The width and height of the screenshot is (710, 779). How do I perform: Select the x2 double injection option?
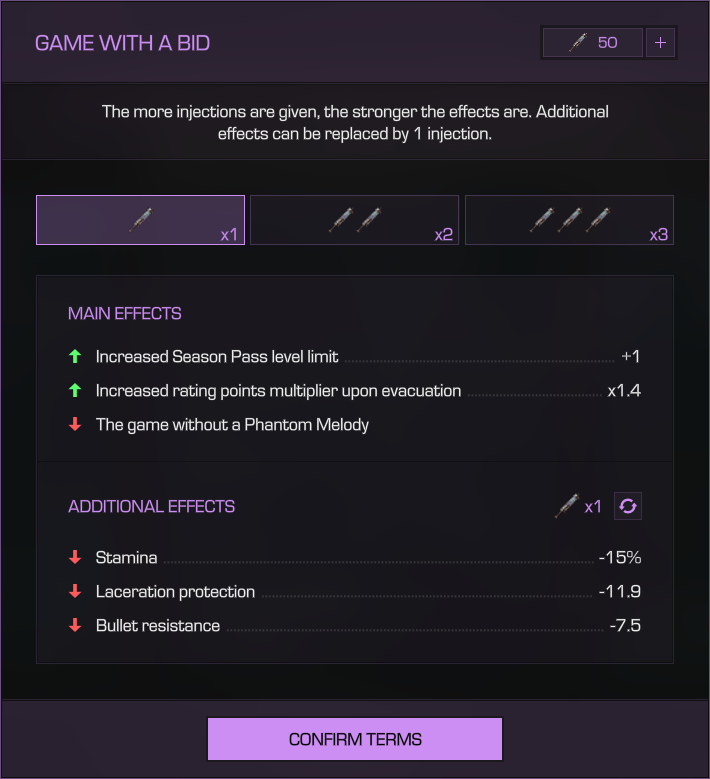[x=354, y=220]
